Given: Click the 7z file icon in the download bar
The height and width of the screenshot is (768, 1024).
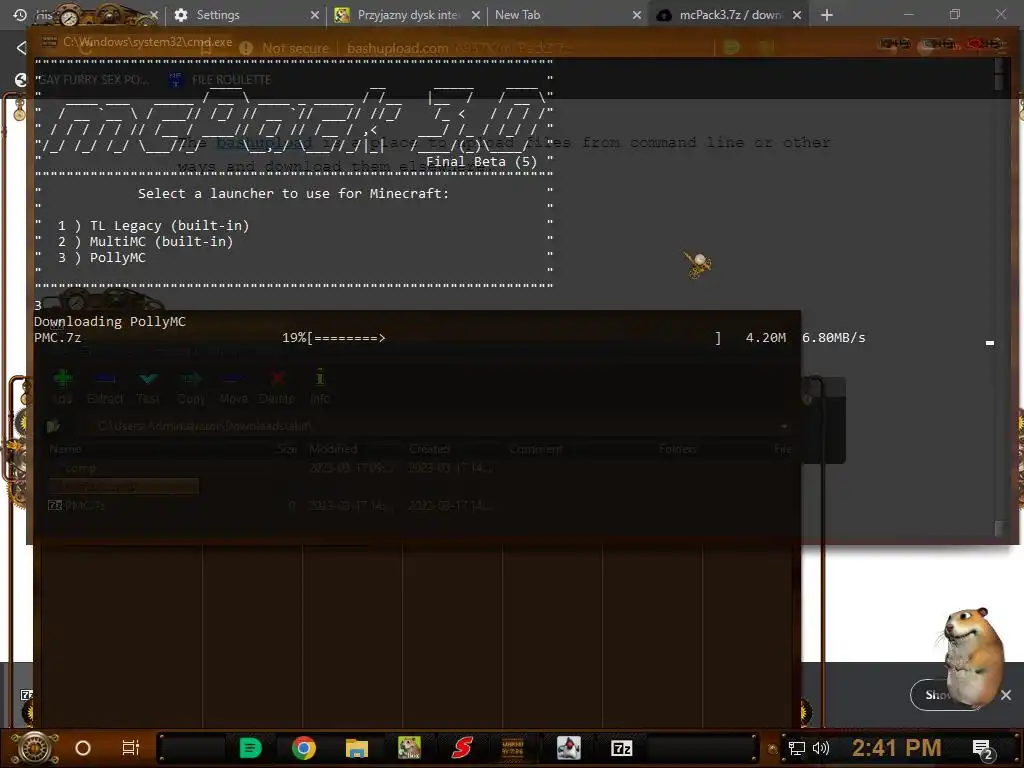Looking at the screenshot, I should pos(26,695).
